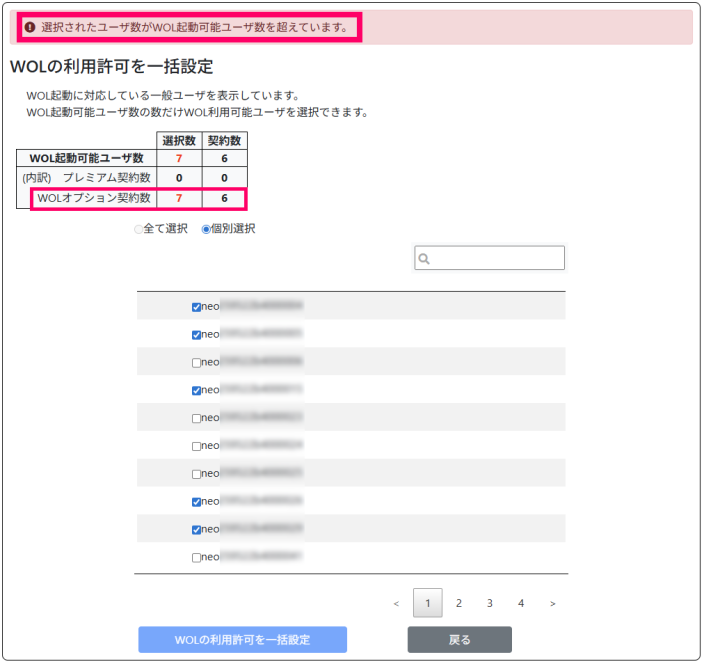Uncheck the first user's checkbox in list
This screenshot has height=664, width=704.
(196, 306)
